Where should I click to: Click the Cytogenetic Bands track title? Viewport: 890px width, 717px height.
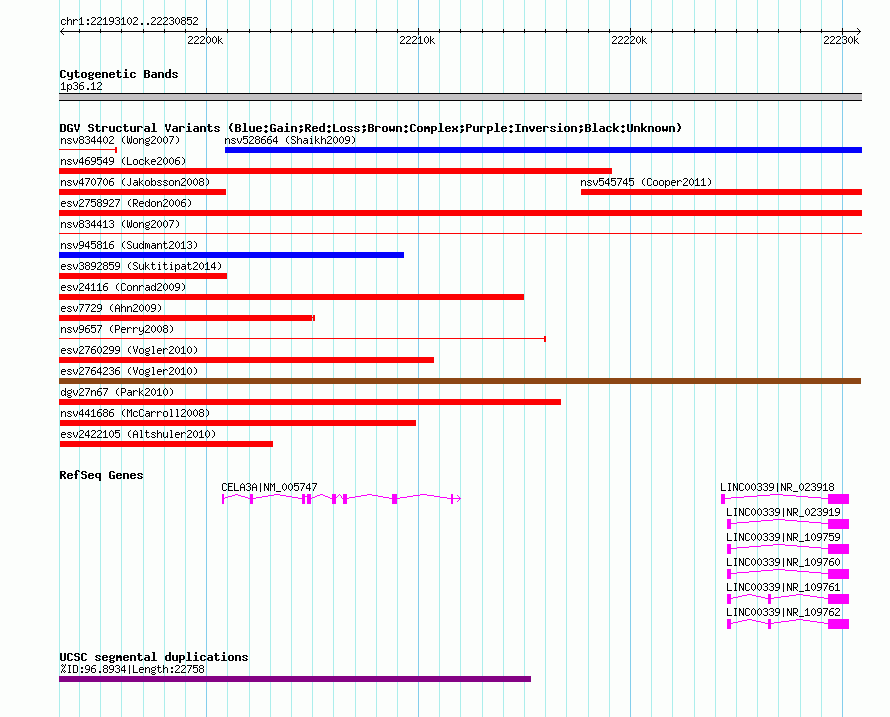pos(119,74)
